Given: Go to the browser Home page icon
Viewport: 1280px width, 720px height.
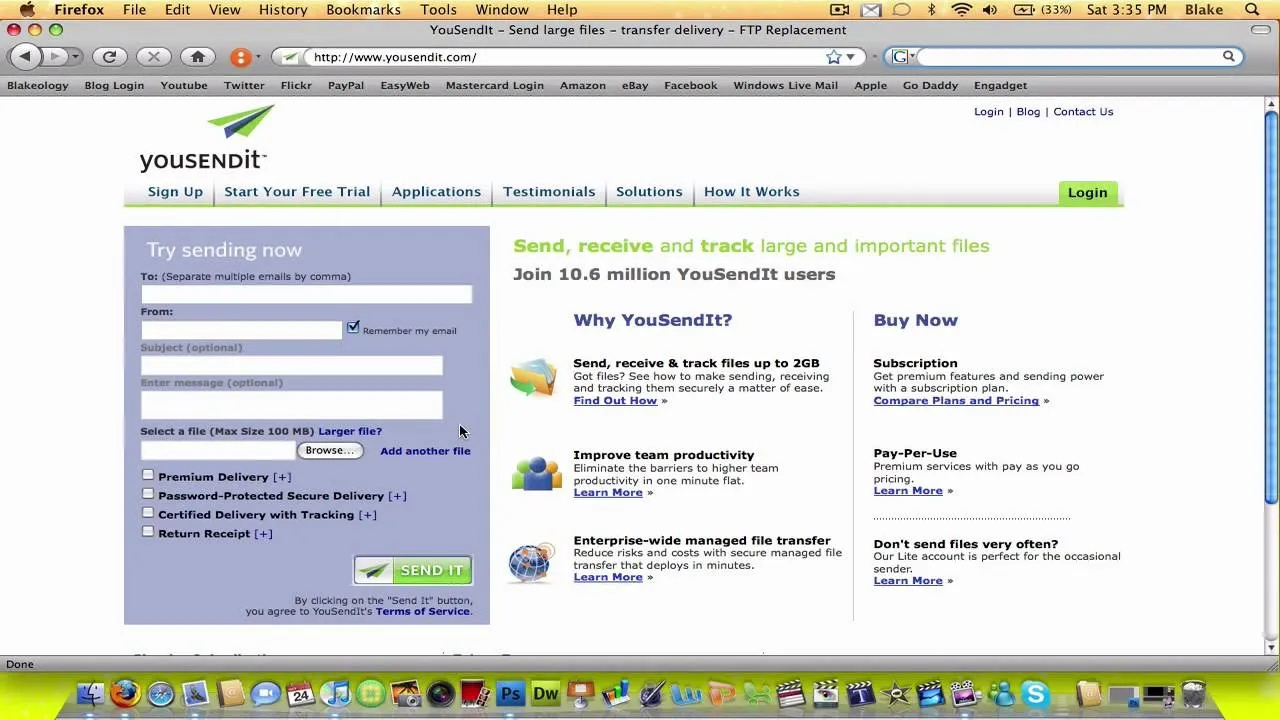Looking at the screenshot, I should 198,57.
